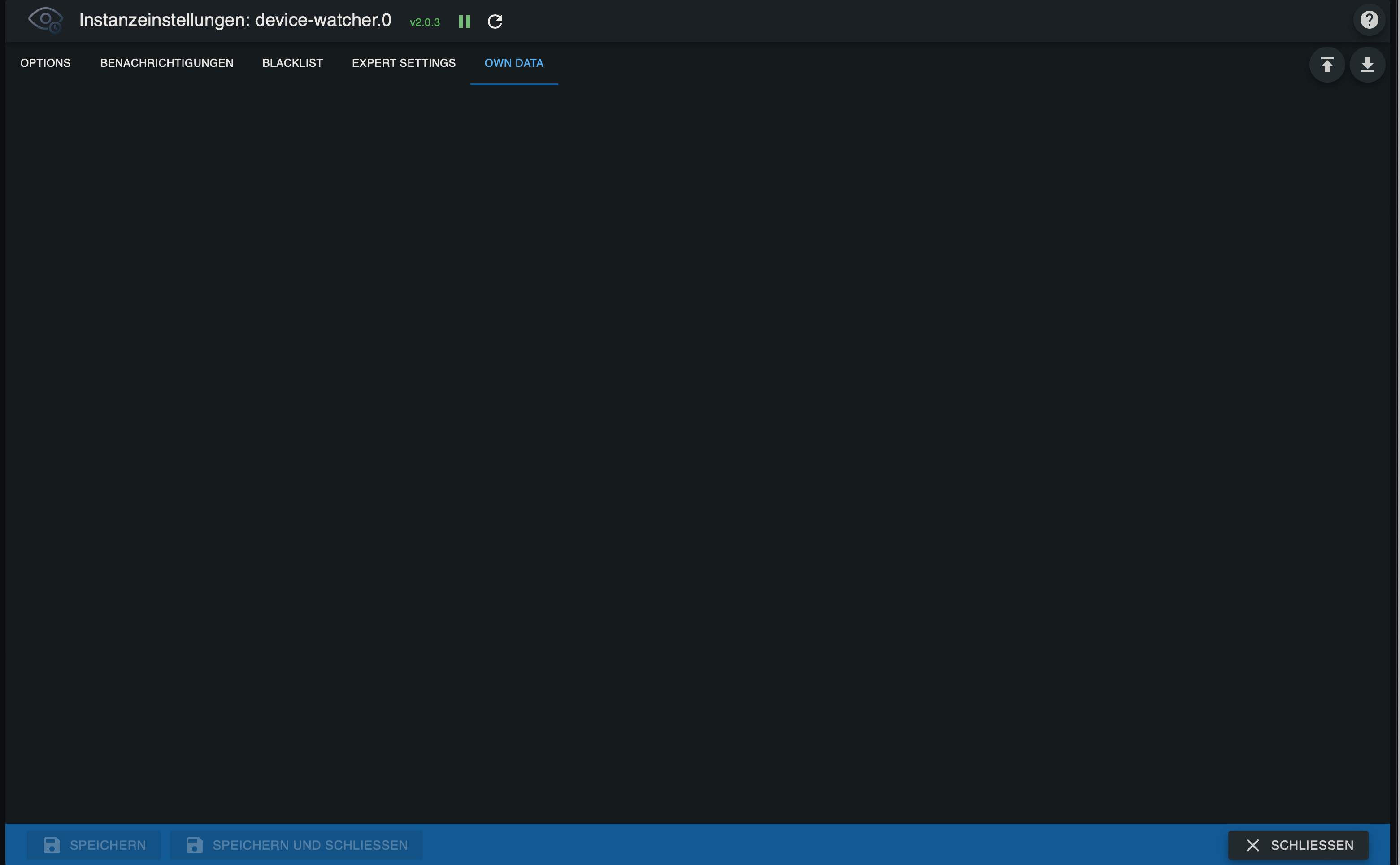Open the EXPERT SETTINGS tab
1400x865 pixels.
click(404, 63)
